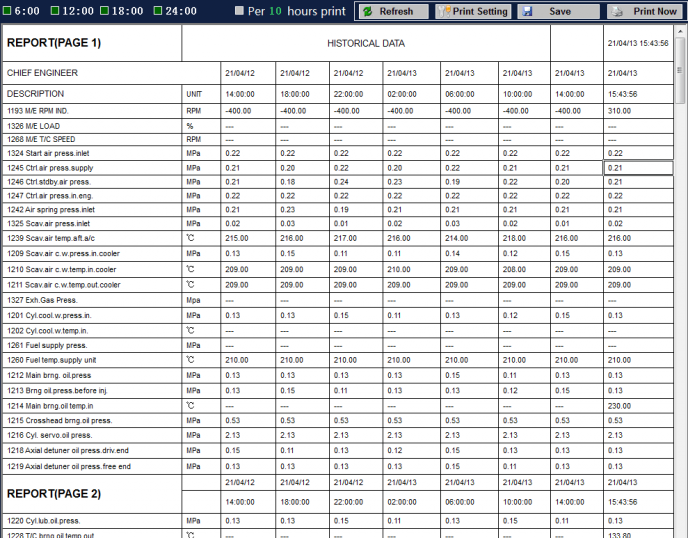Click the REPORT(PAGE 2) heading
This screenshot has height=538, width=688.
[54, 494]
